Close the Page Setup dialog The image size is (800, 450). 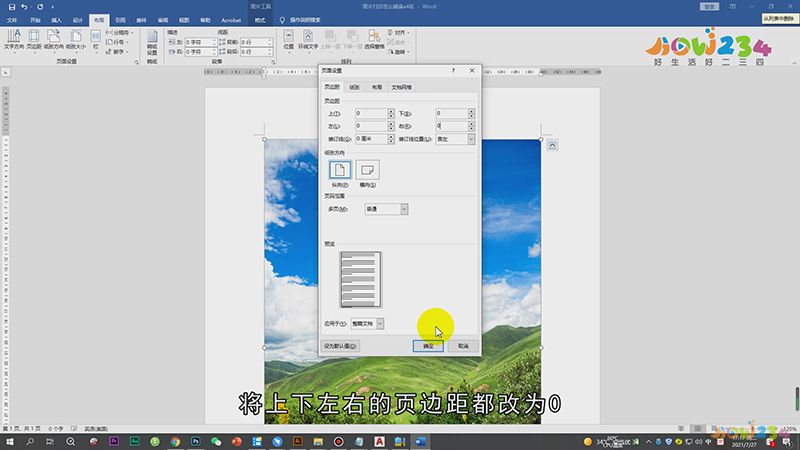click(472, 70)
